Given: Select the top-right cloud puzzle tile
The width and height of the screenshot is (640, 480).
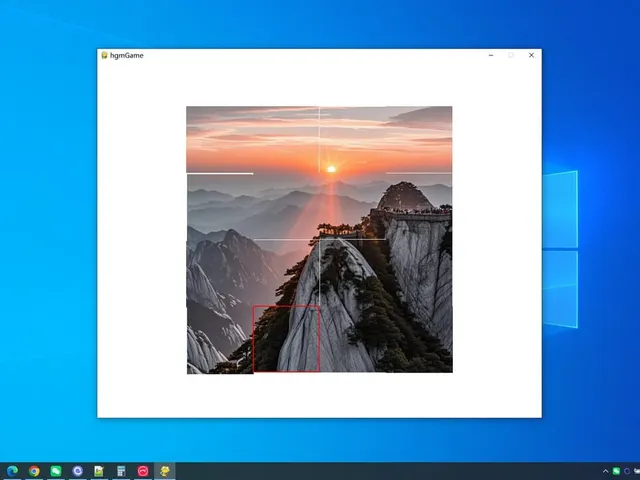Looking at the screenshot, I should coord(419,140).
